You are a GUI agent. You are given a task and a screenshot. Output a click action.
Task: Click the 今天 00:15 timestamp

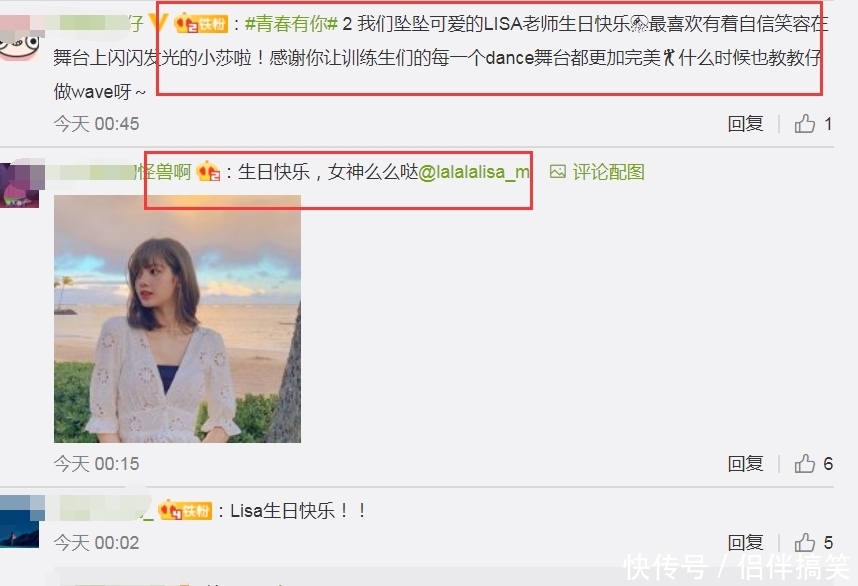(96, 463)
